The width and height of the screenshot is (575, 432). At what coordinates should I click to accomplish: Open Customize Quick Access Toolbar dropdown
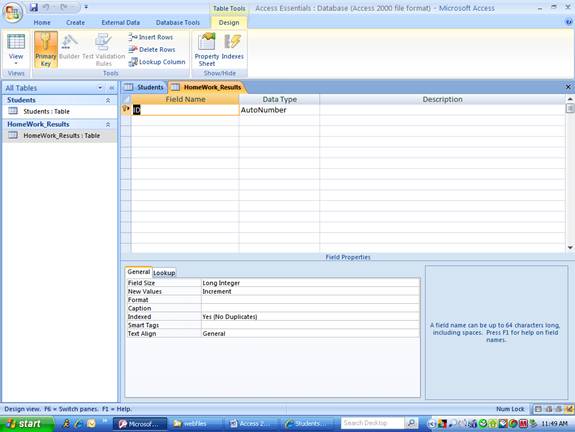pyautogui.click(x=86, y=7)
